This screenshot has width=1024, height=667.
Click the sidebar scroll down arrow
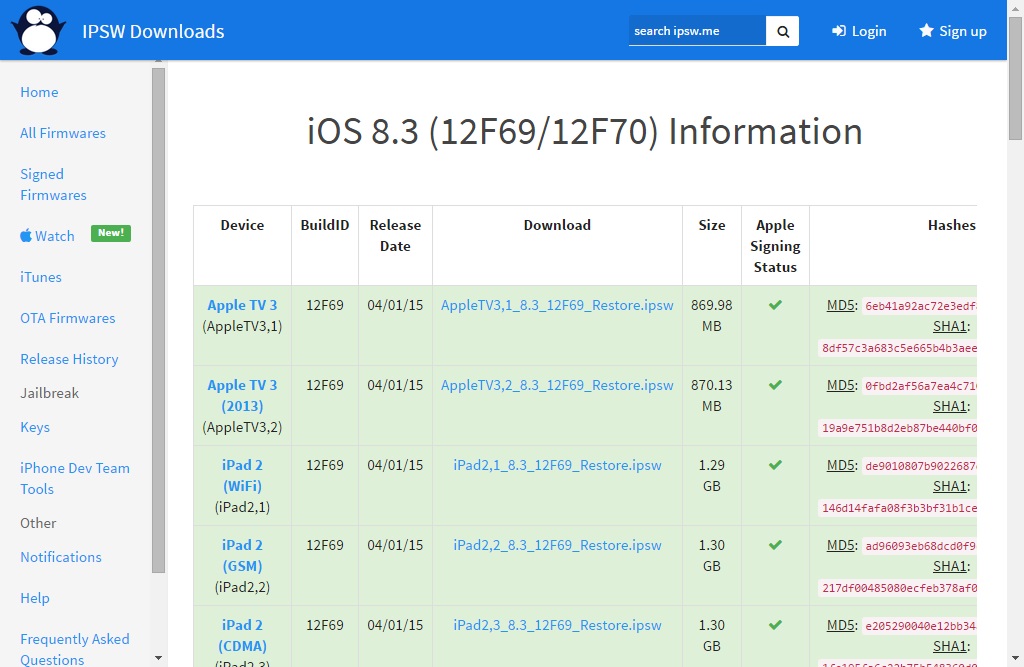158,658
